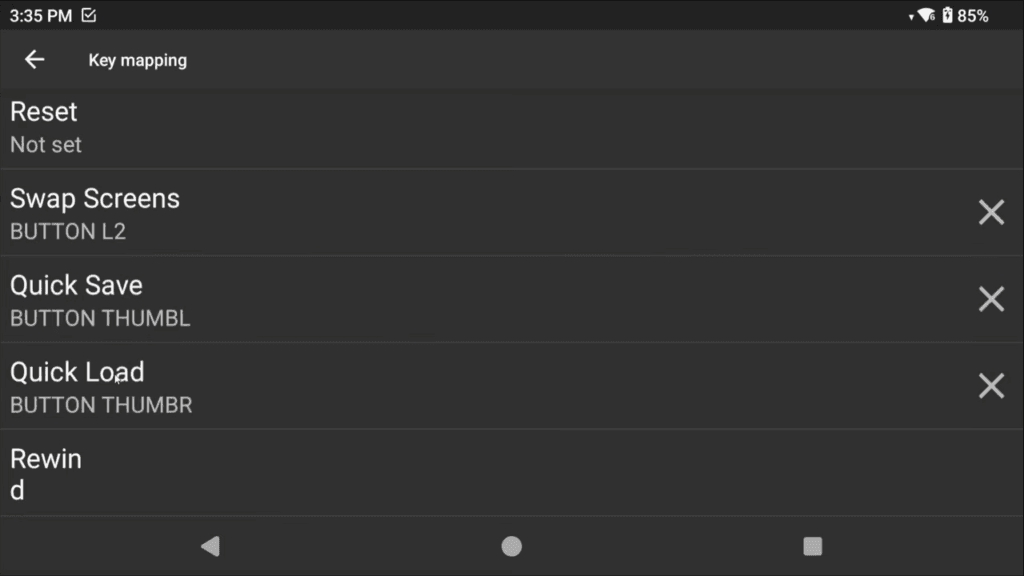Tap Quick Save to remap its key
The height and width of the screenshot is (576, 1024).
point(400,299)
